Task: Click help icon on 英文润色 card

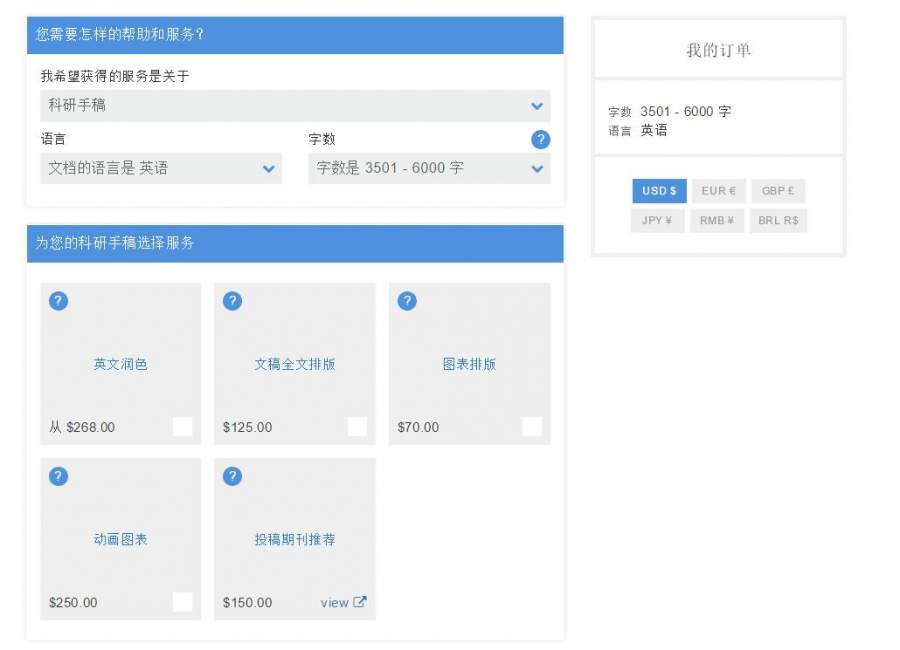Action: coord(58,301)
